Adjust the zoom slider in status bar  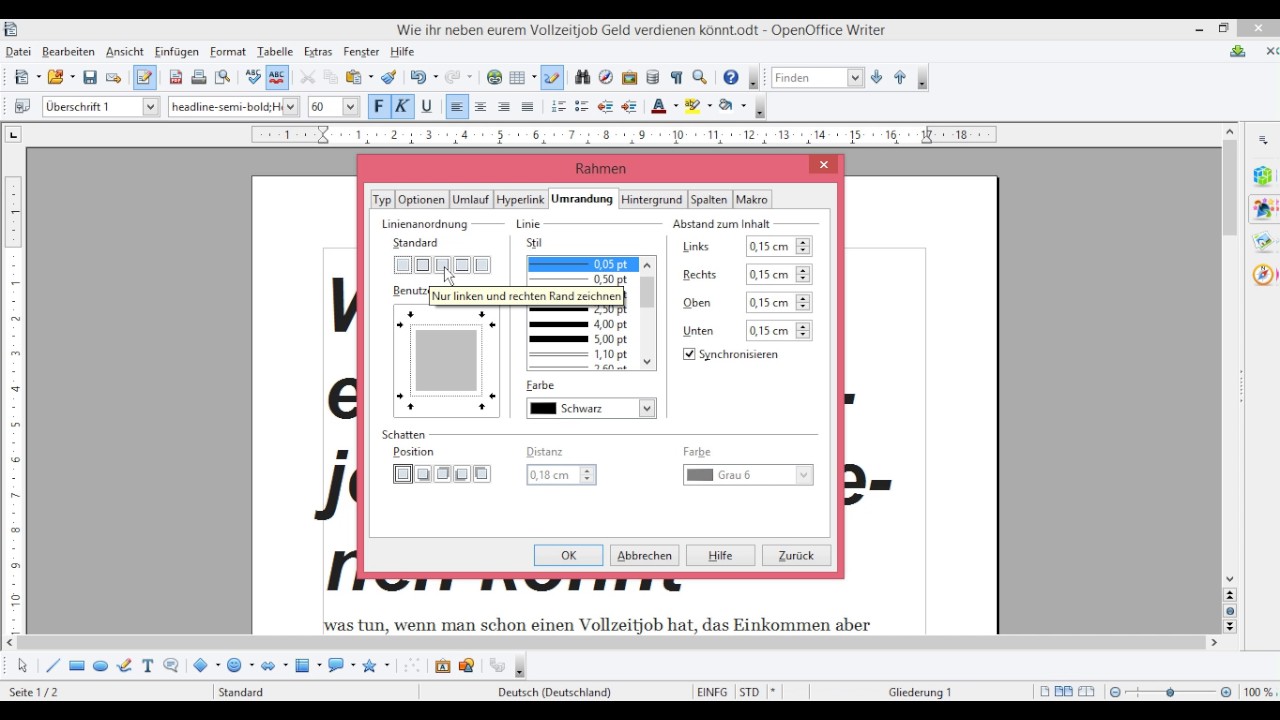coord(1170,692)
